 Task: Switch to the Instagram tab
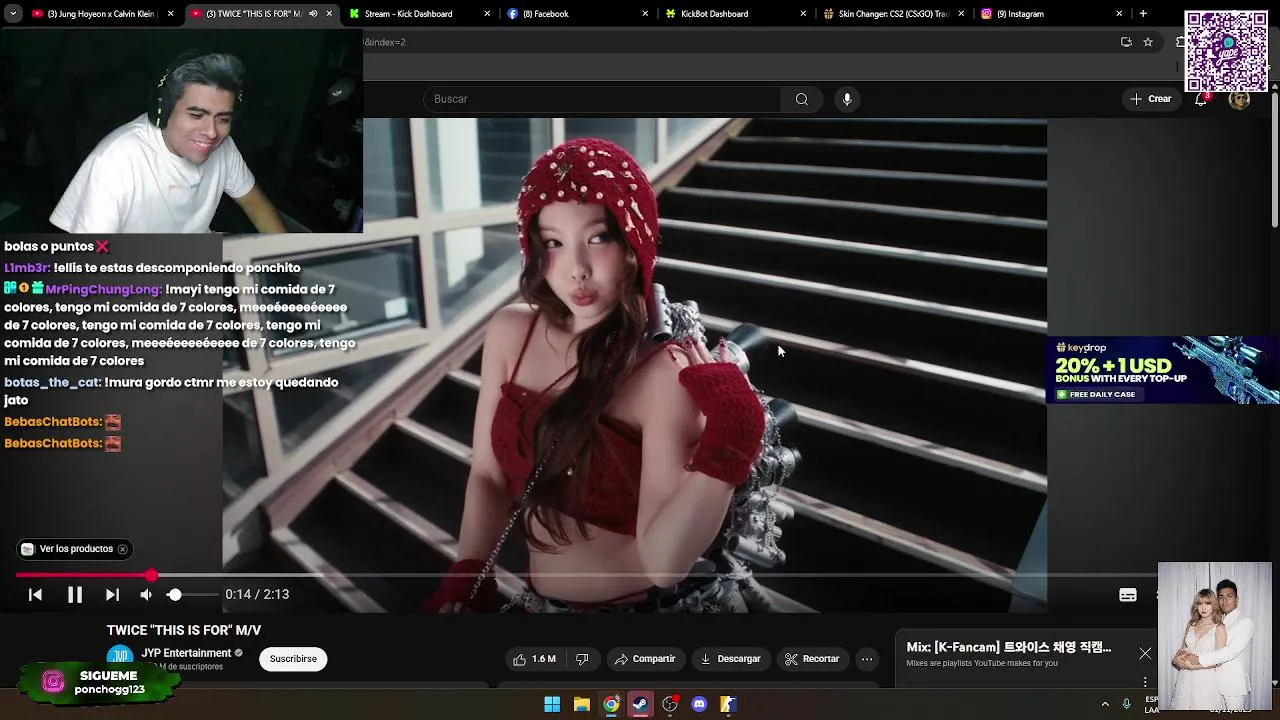[x=1050, y=14]
